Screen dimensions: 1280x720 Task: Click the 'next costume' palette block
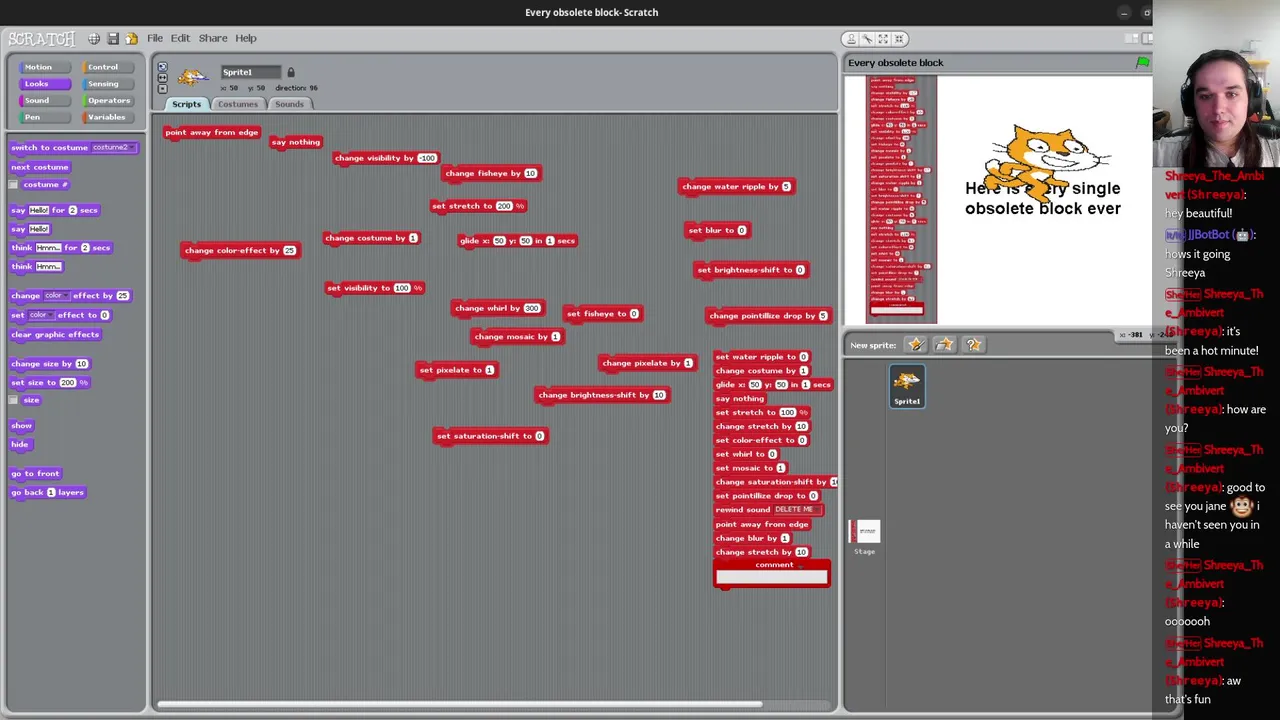39,167
